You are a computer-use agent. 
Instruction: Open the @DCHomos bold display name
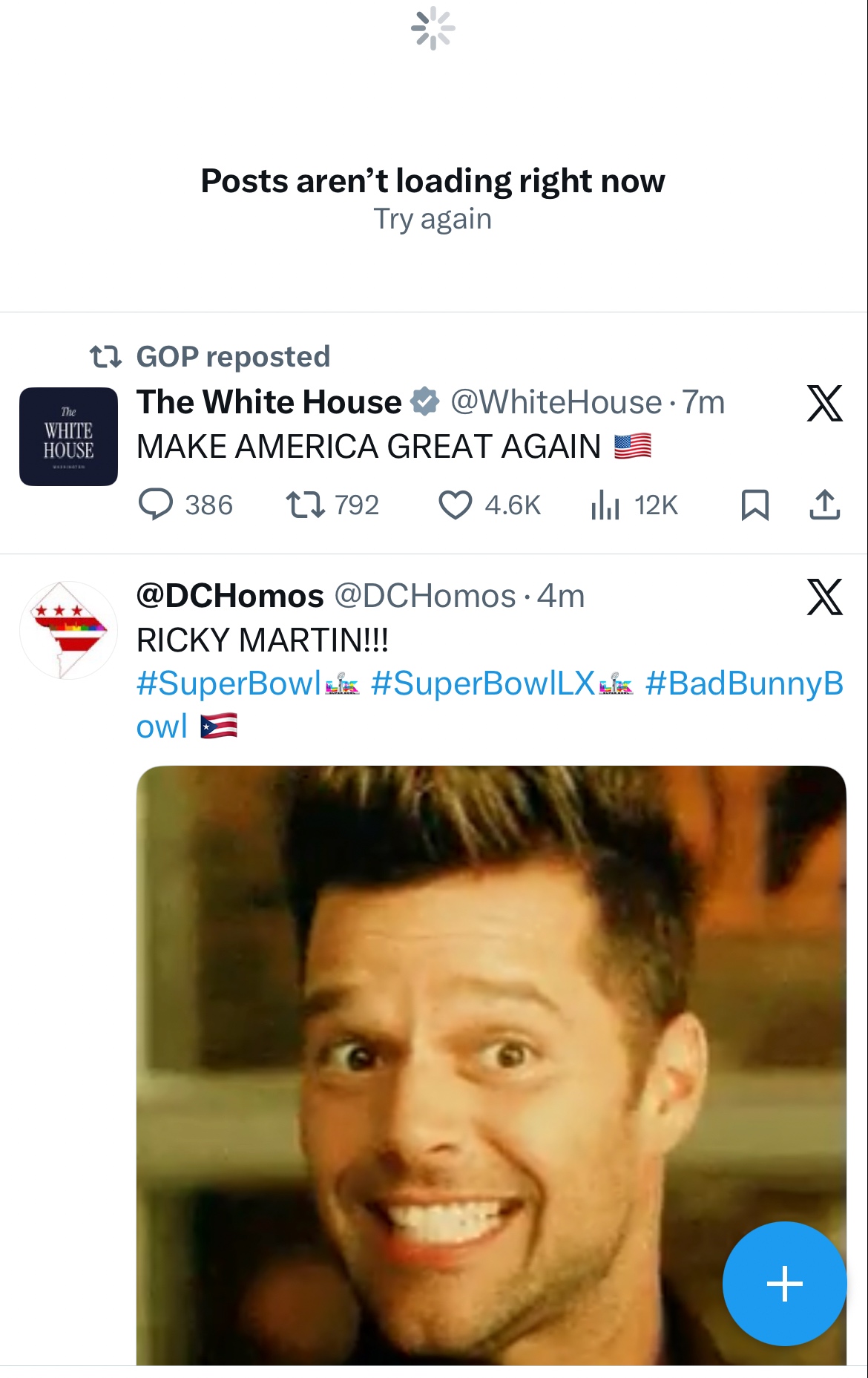[x=230, y=596]
